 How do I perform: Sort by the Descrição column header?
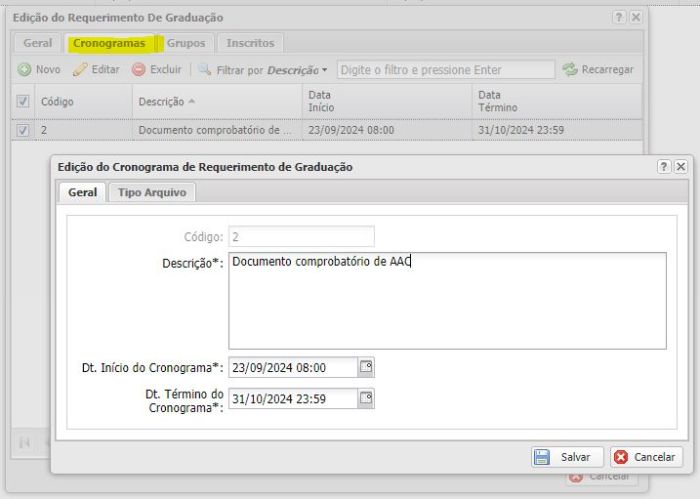point(166,101)
